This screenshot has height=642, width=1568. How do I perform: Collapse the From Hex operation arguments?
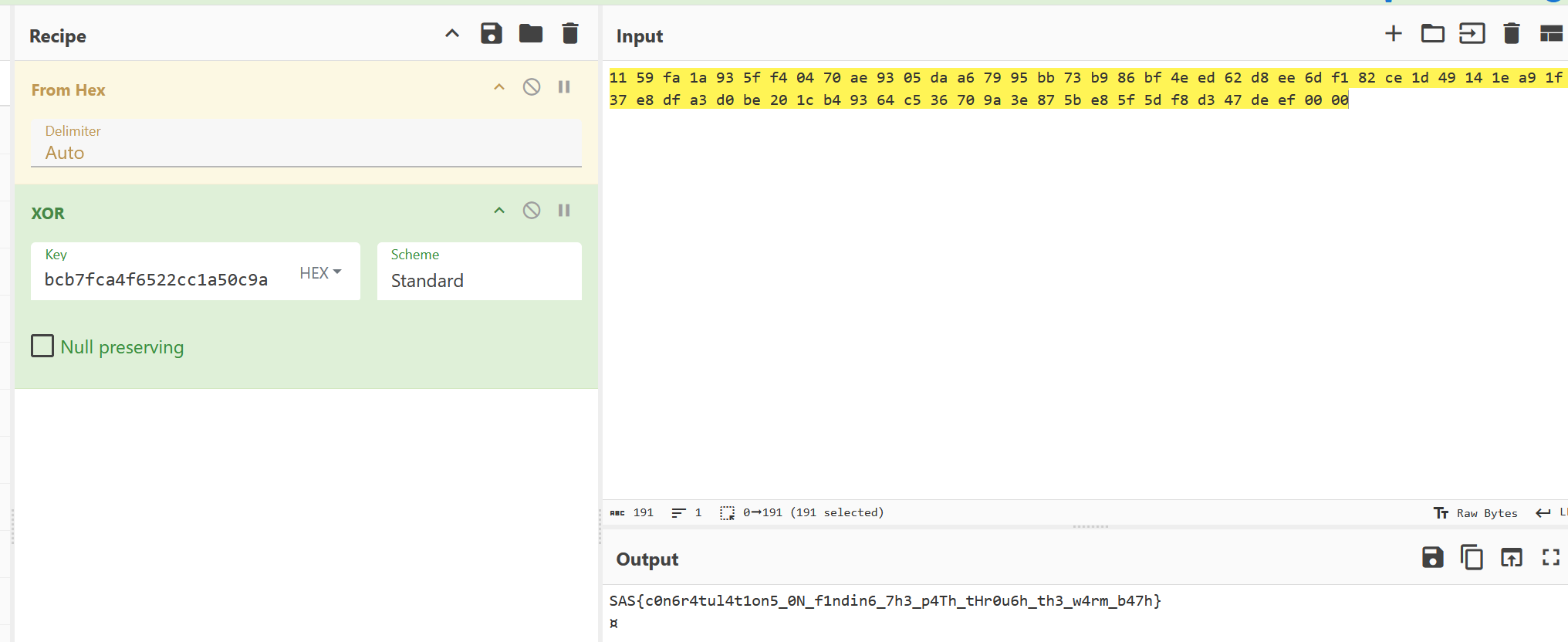499,87
